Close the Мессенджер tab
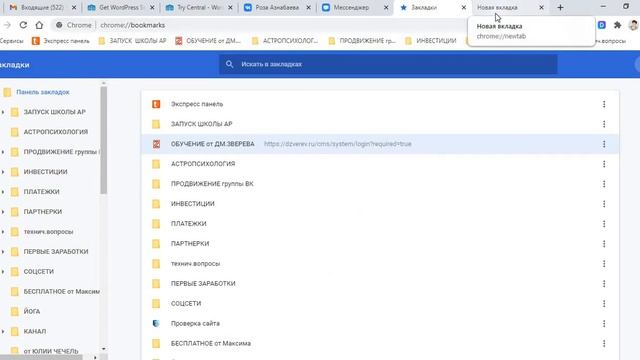 (x=386, y=7)
